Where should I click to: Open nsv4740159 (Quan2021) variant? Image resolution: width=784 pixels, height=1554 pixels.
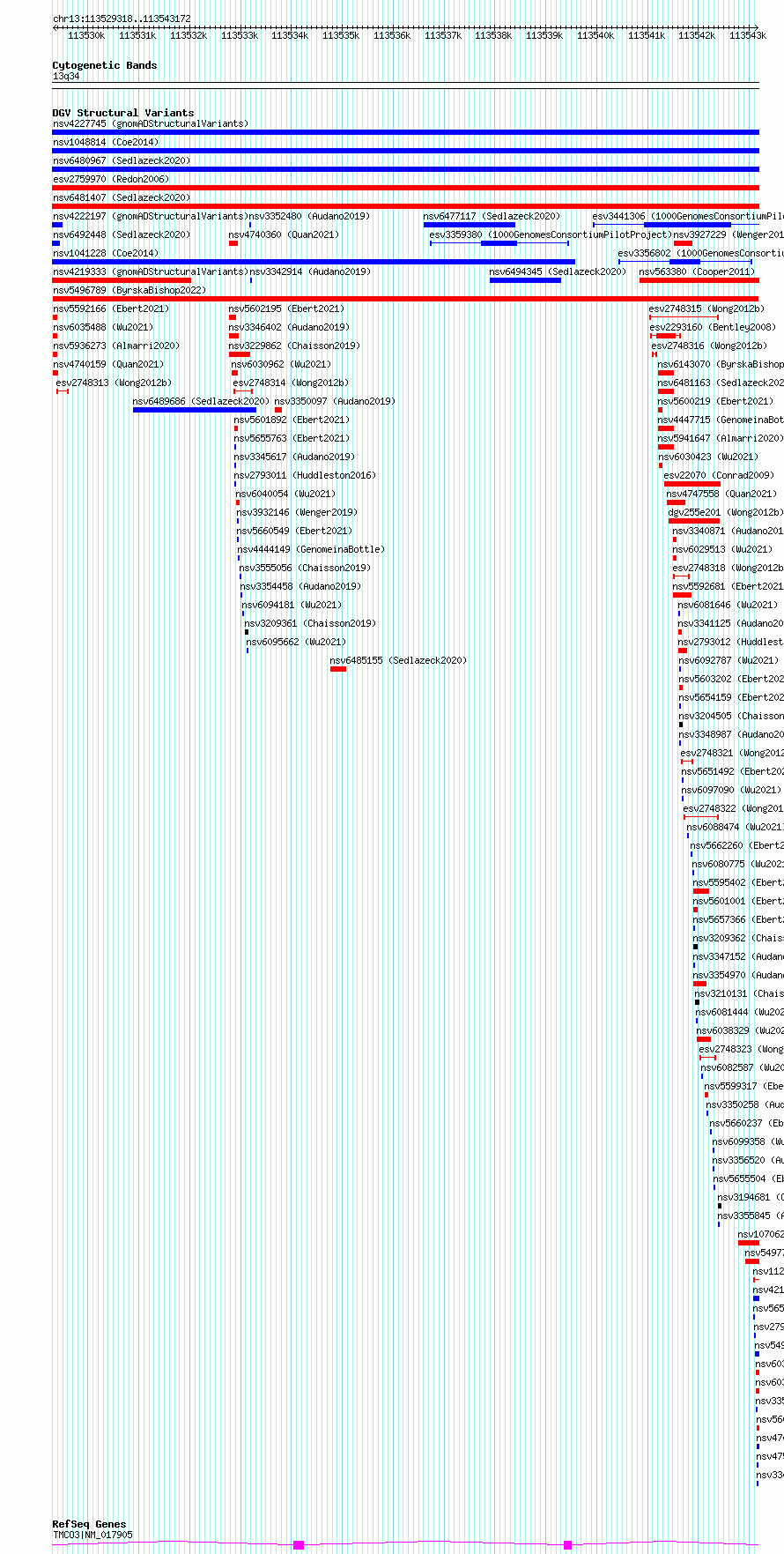pyautogui.click(x=108, y=364)
